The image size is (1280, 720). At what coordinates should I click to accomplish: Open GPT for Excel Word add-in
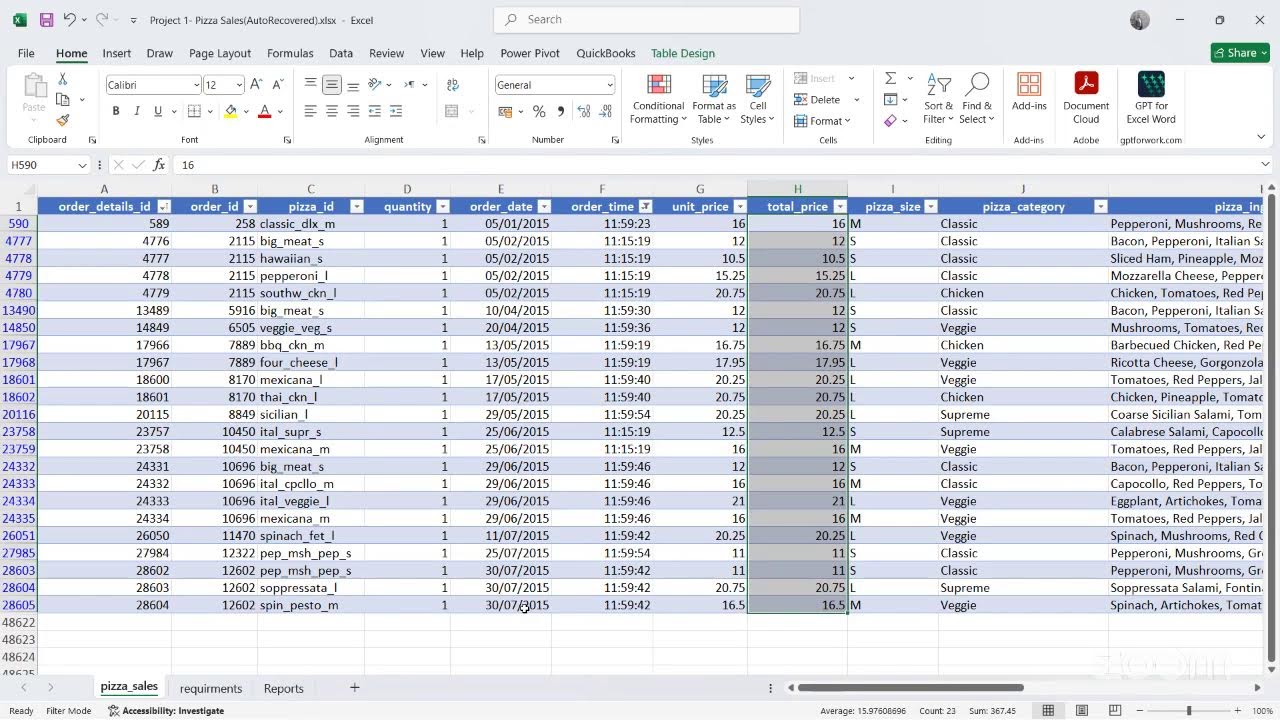[1151, 99]
